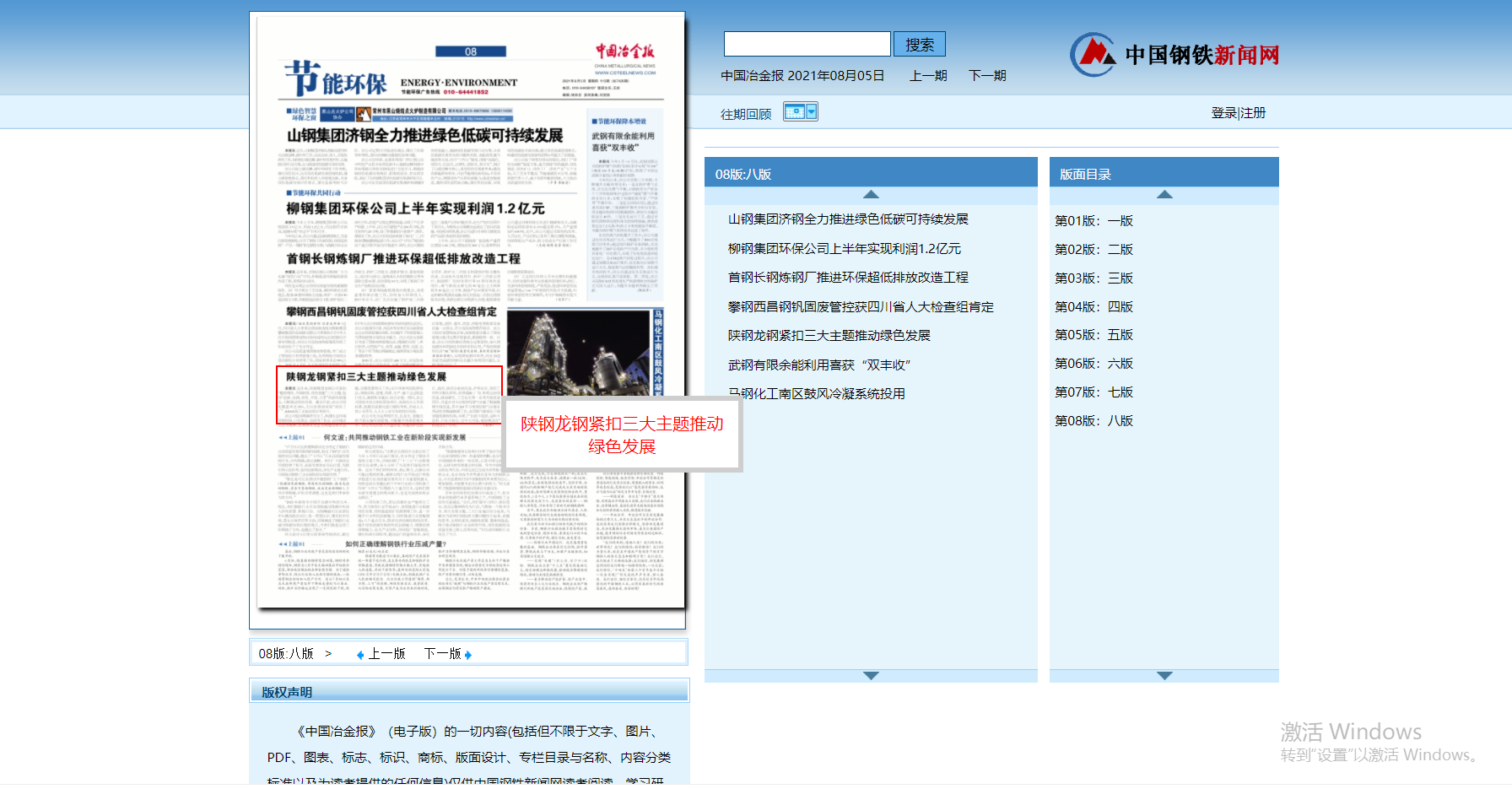Click the date text 中国冶金报 2021年08月05日

tap(802, 76)
